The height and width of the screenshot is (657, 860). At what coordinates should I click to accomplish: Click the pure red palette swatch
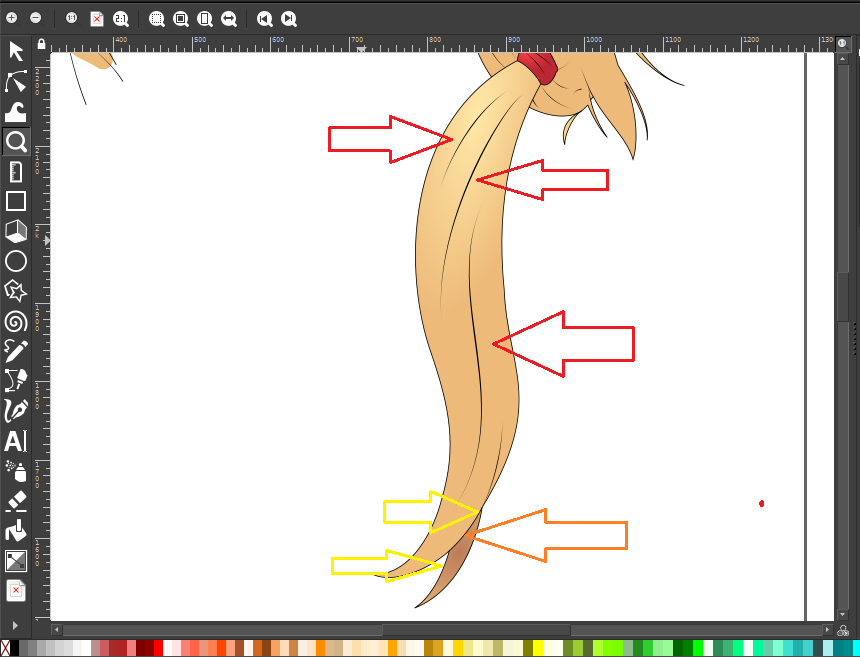click(x=158, y=648)
